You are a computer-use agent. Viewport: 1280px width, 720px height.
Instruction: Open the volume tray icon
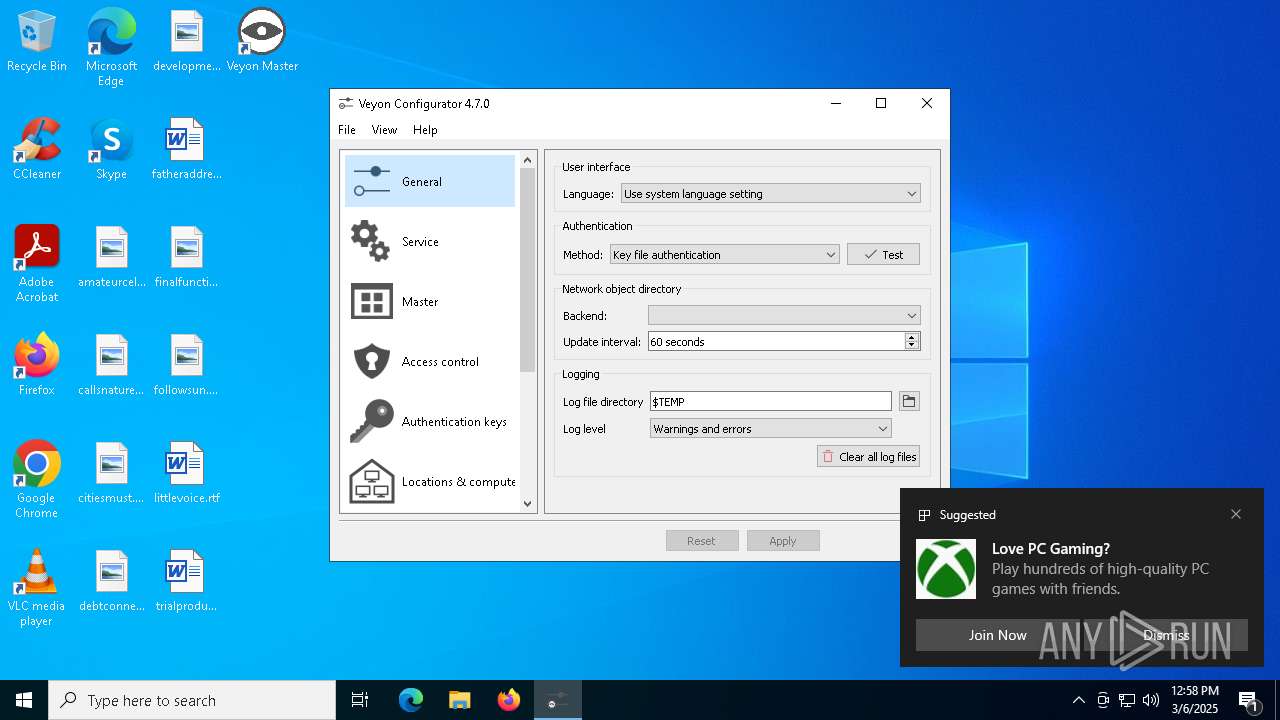tap(1151, 700)
